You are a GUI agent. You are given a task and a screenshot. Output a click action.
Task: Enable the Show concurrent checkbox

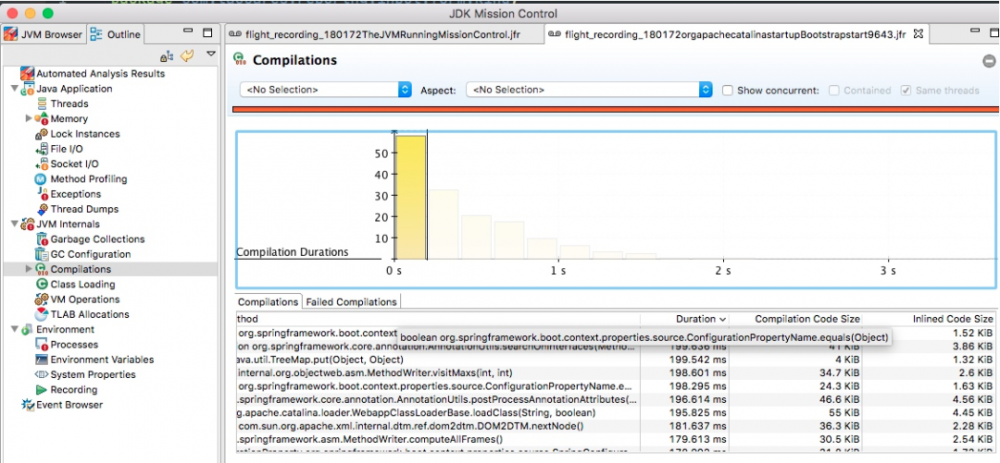click(x=727, y=90)
